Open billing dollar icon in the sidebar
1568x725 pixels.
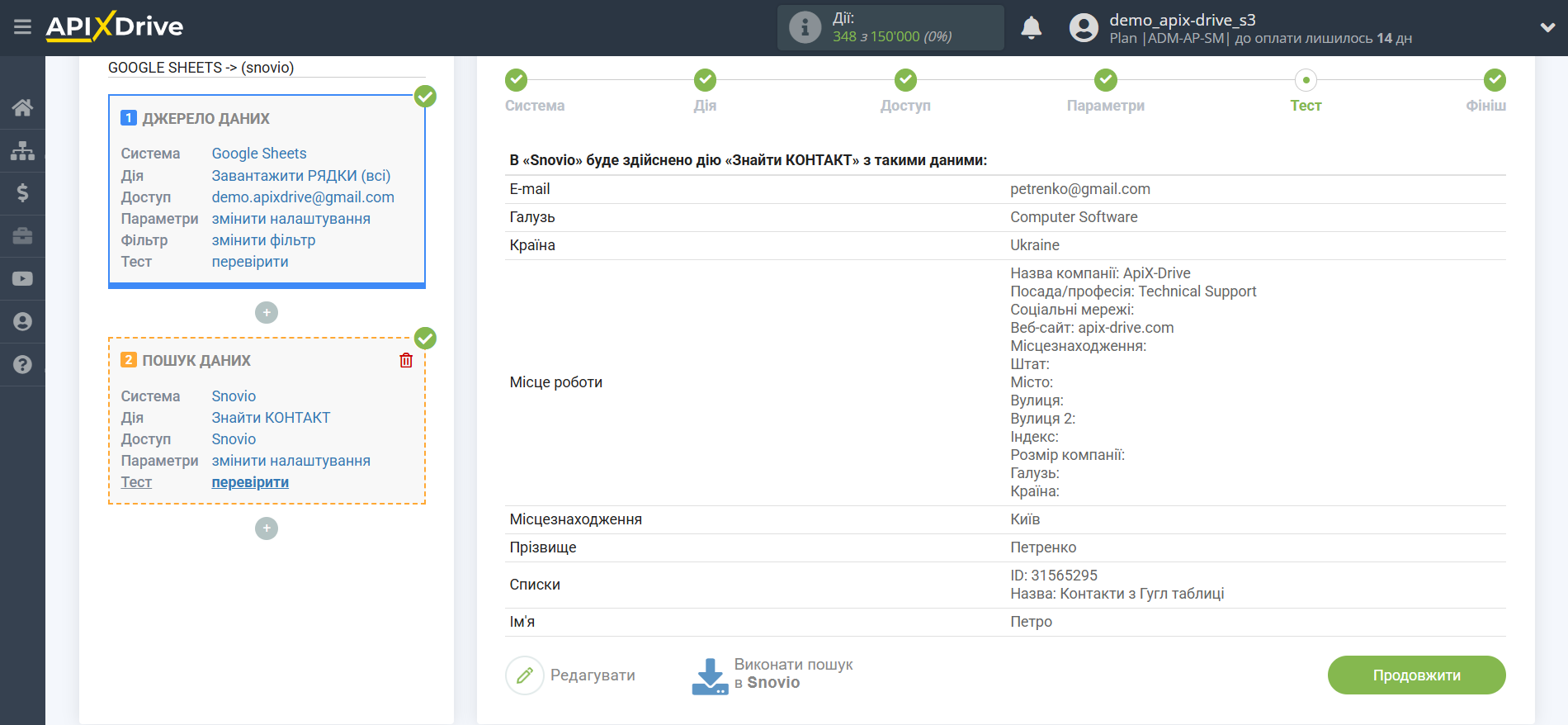(22, 193)
